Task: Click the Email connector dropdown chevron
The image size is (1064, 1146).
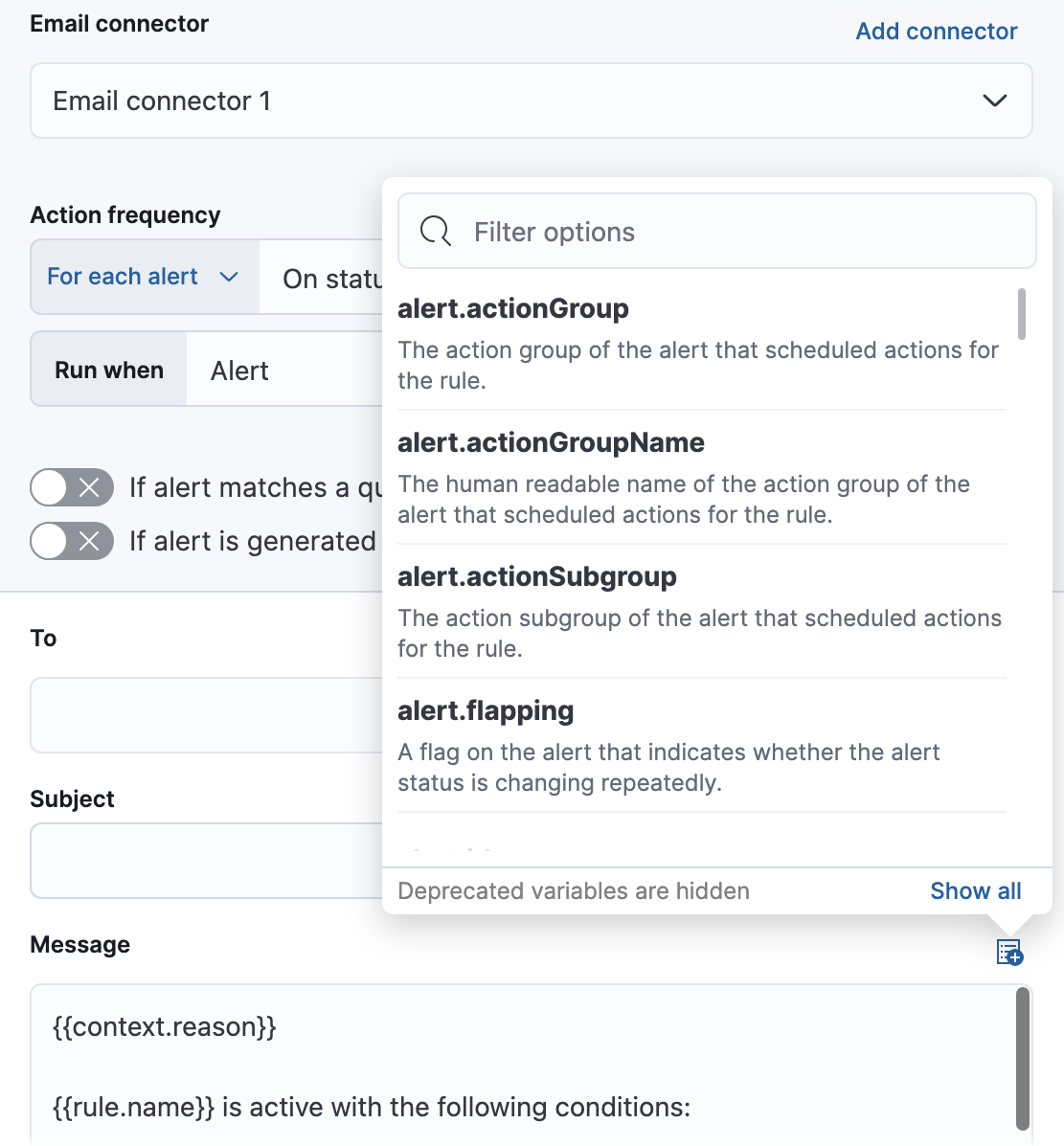Action: click(994, 101)
